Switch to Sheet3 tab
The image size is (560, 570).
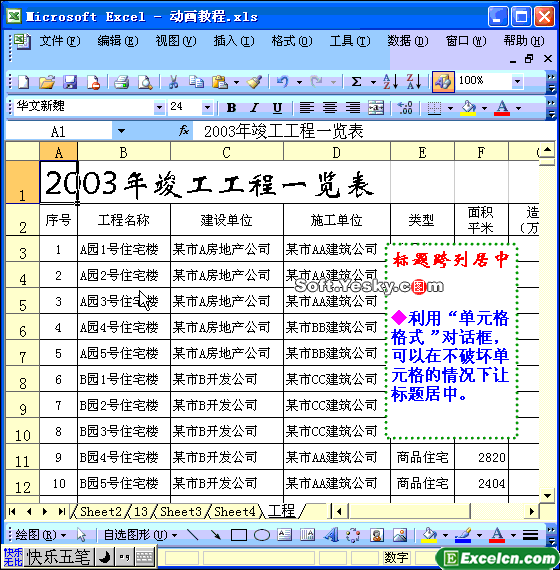click(x=180, y=512)
